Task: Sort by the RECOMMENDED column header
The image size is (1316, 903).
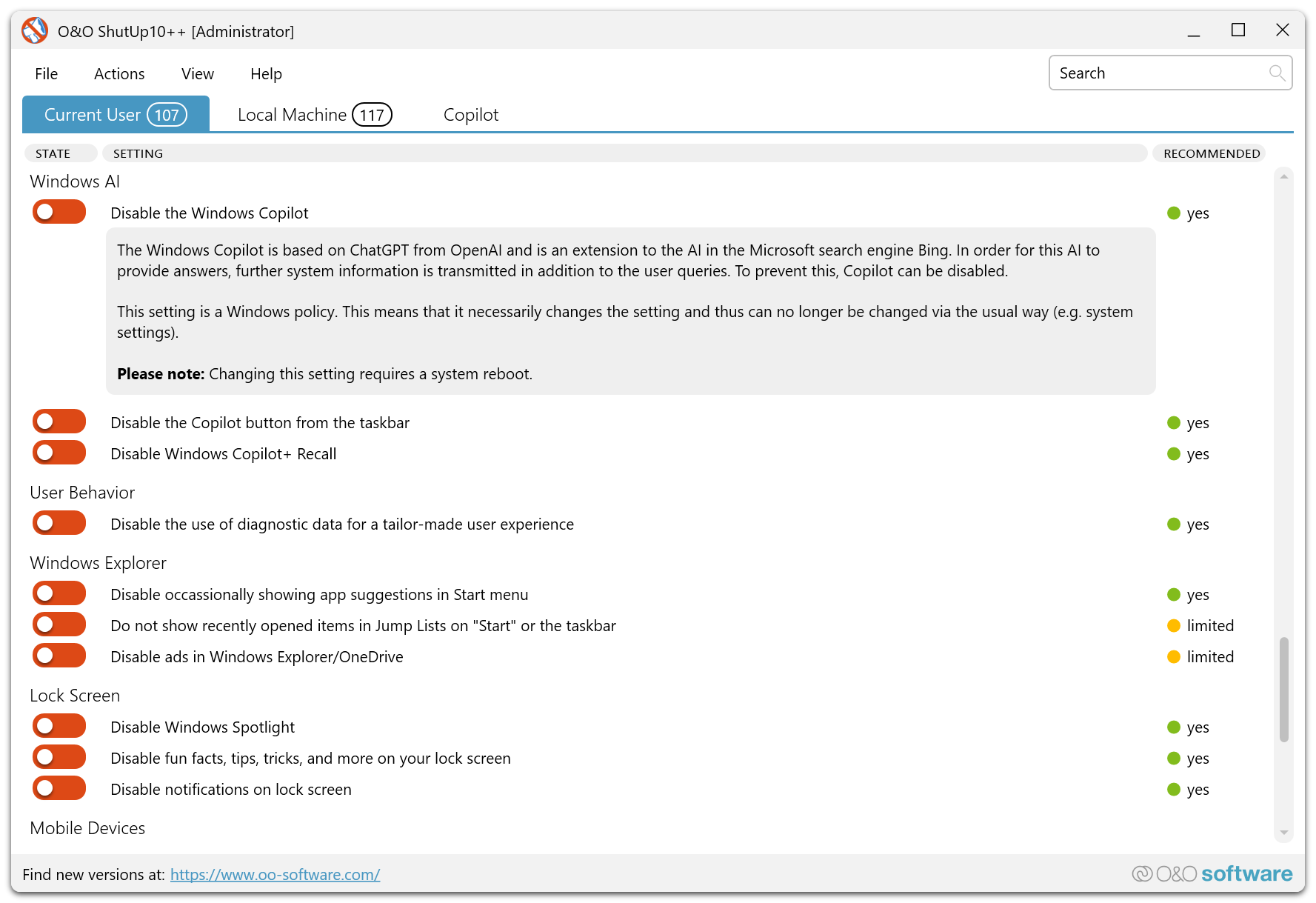Action: [x=1211, y=153]
